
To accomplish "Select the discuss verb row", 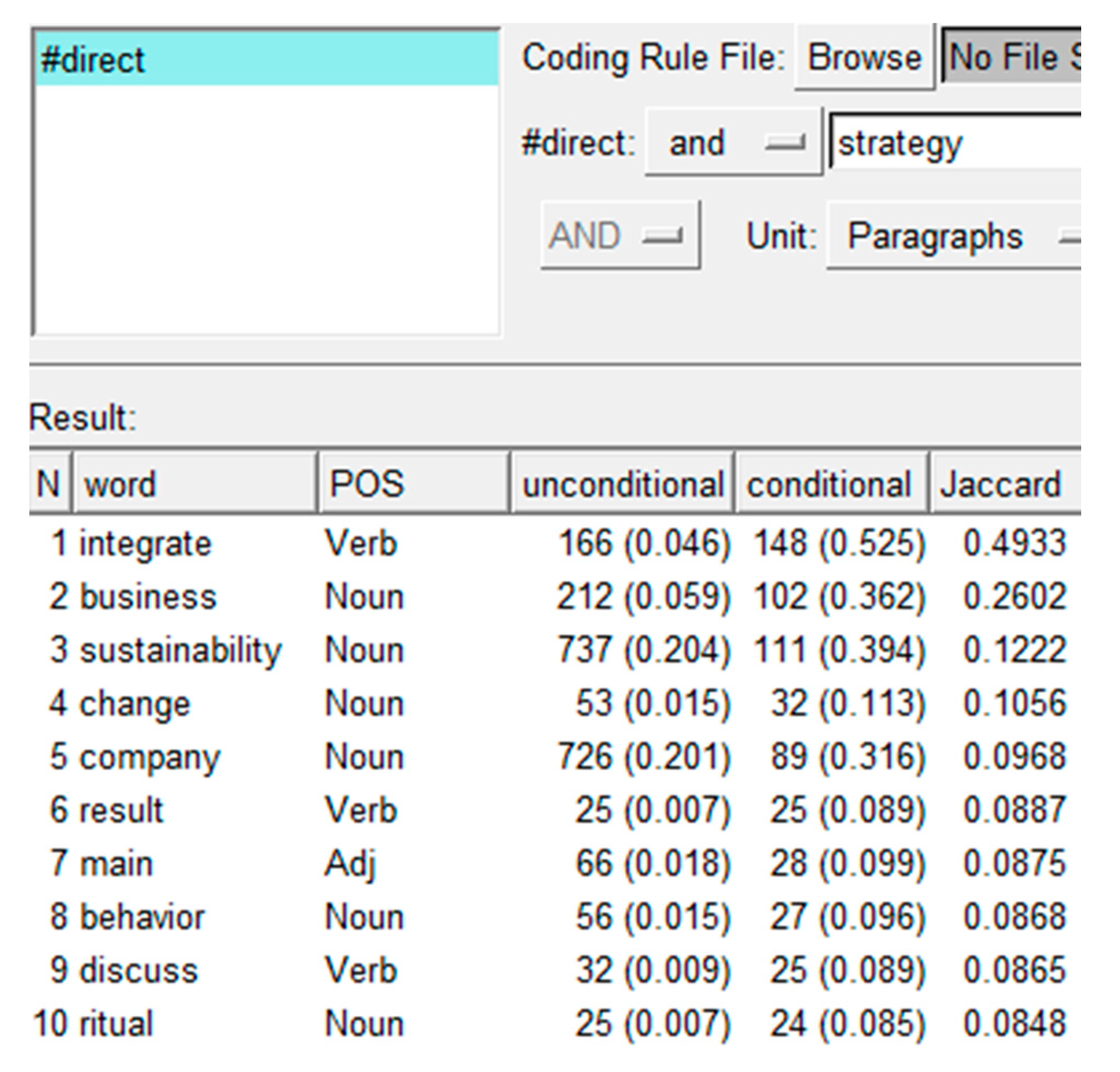I will [x=139, y=970].
